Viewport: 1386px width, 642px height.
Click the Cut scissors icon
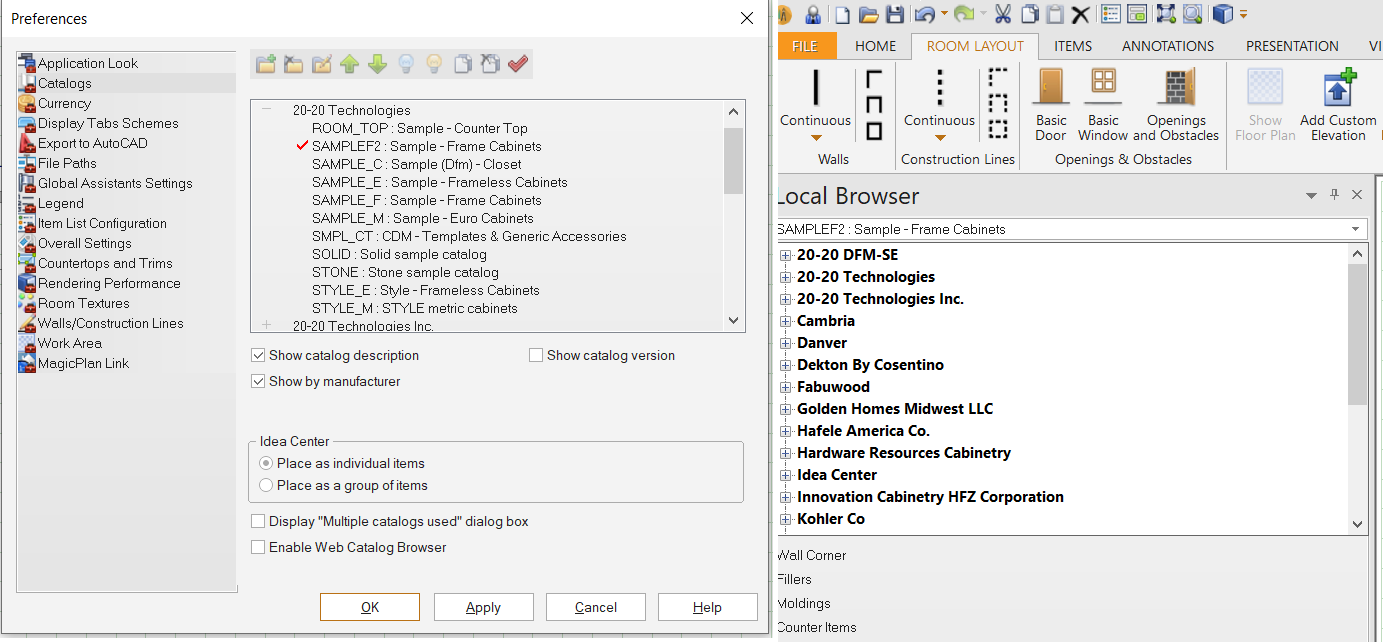tap(1003, 14)
